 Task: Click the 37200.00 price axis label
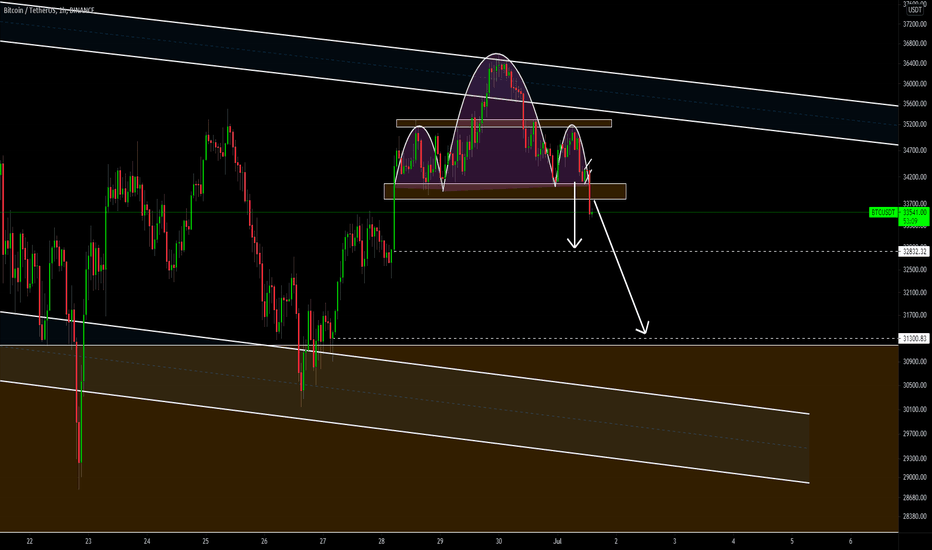click(x=915, y=24)
